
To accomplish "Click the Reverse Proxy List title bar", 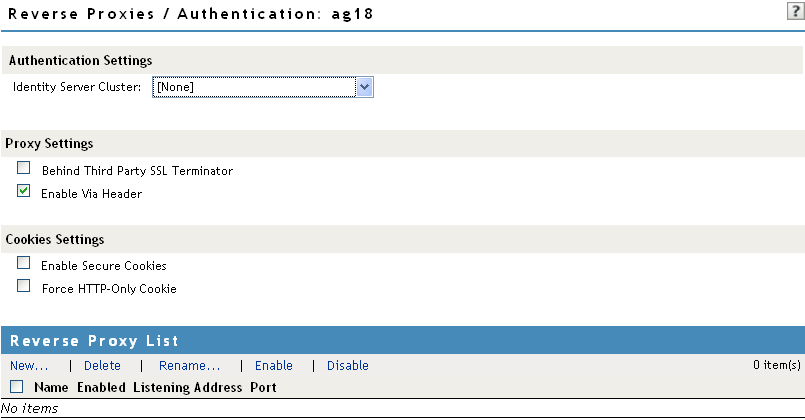I will click(402, 341).
